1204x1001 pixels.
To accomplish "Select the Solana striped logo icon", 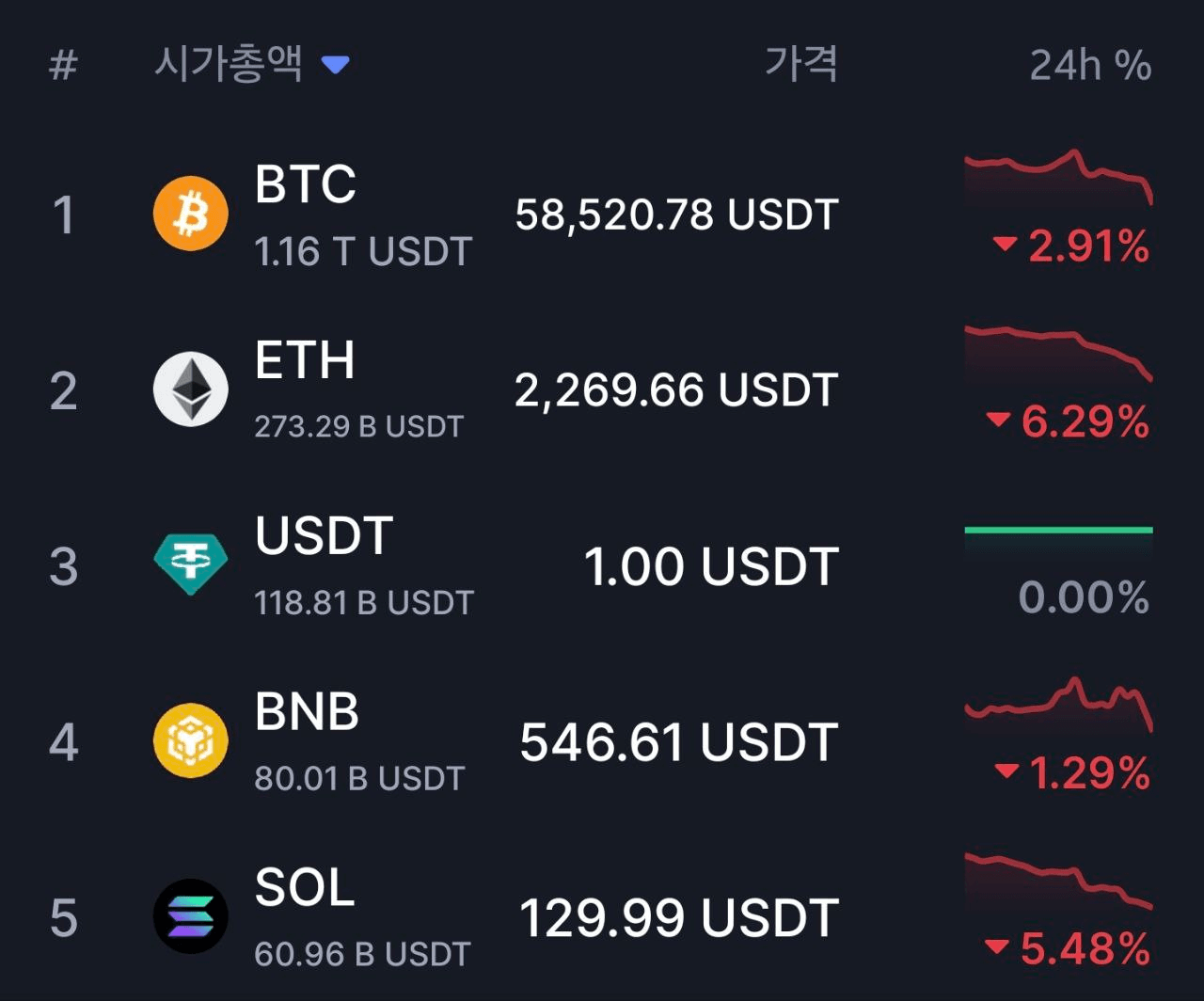I will (191, 917).
